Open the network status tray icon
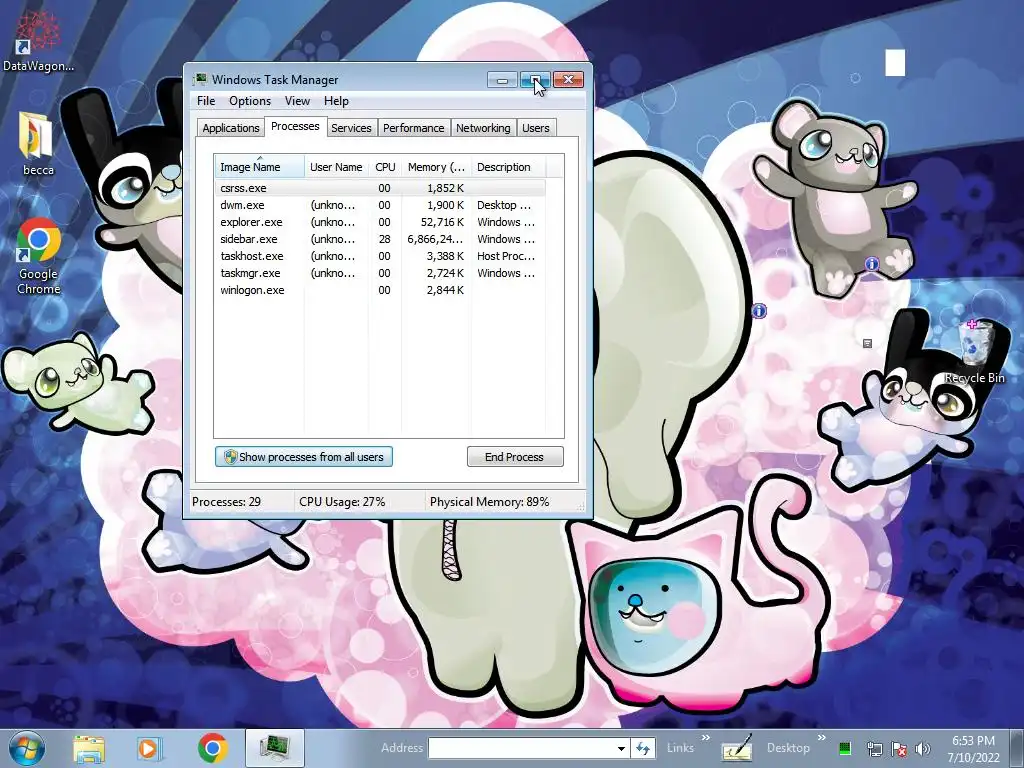 tap(874, 748)
